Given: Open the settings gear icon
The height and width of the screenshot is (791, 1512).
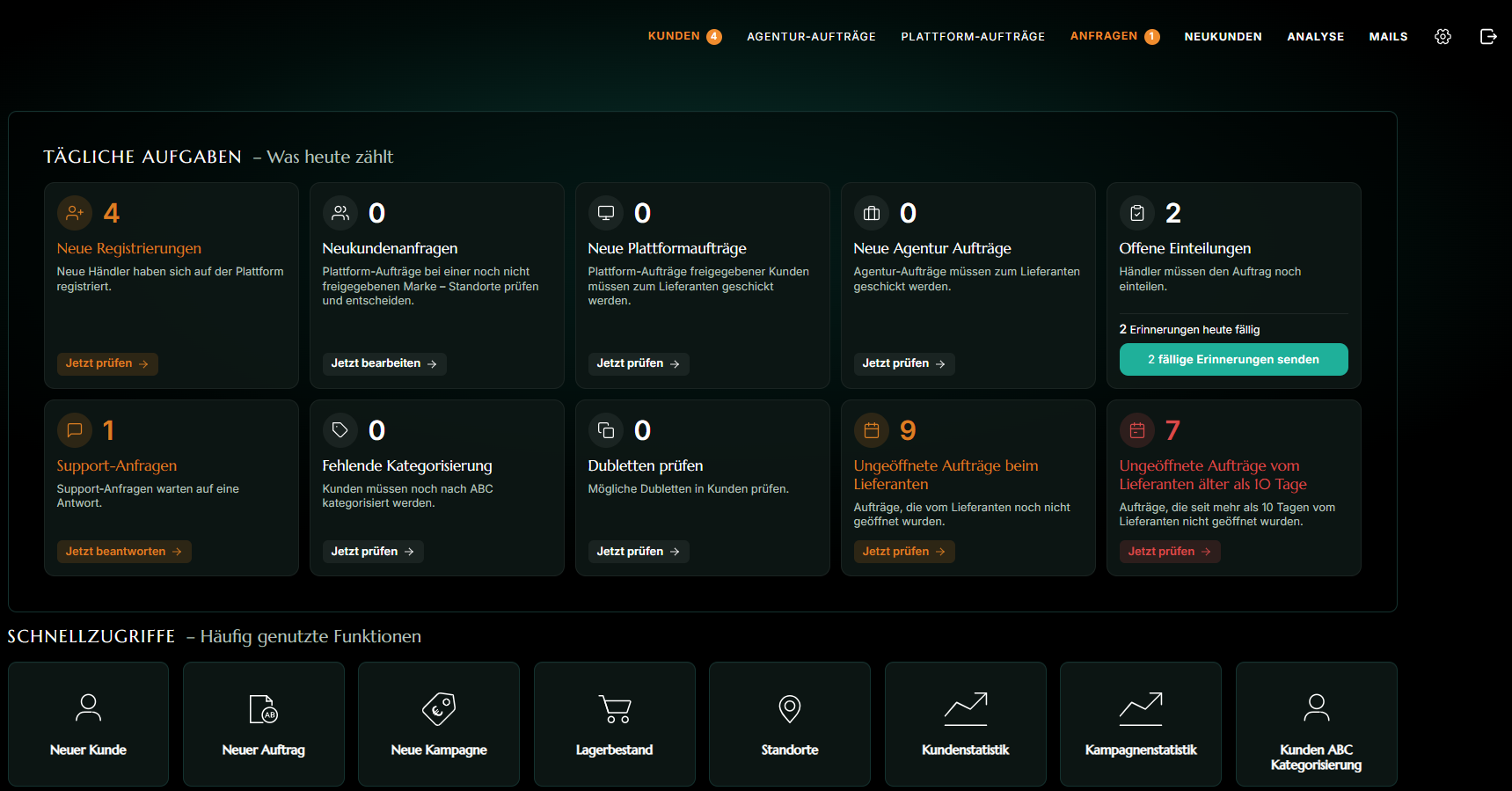Looking at the screenshot, I should pos(1443,36).
